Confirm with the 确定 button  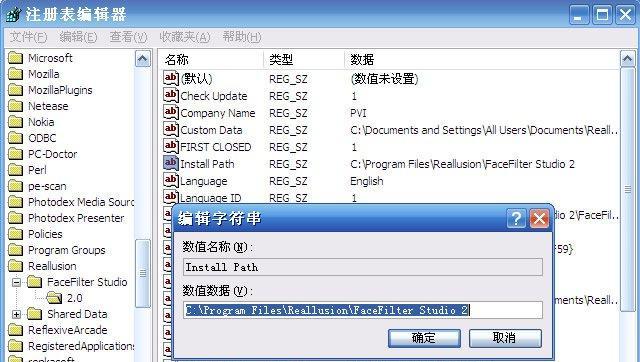point(424,338)
